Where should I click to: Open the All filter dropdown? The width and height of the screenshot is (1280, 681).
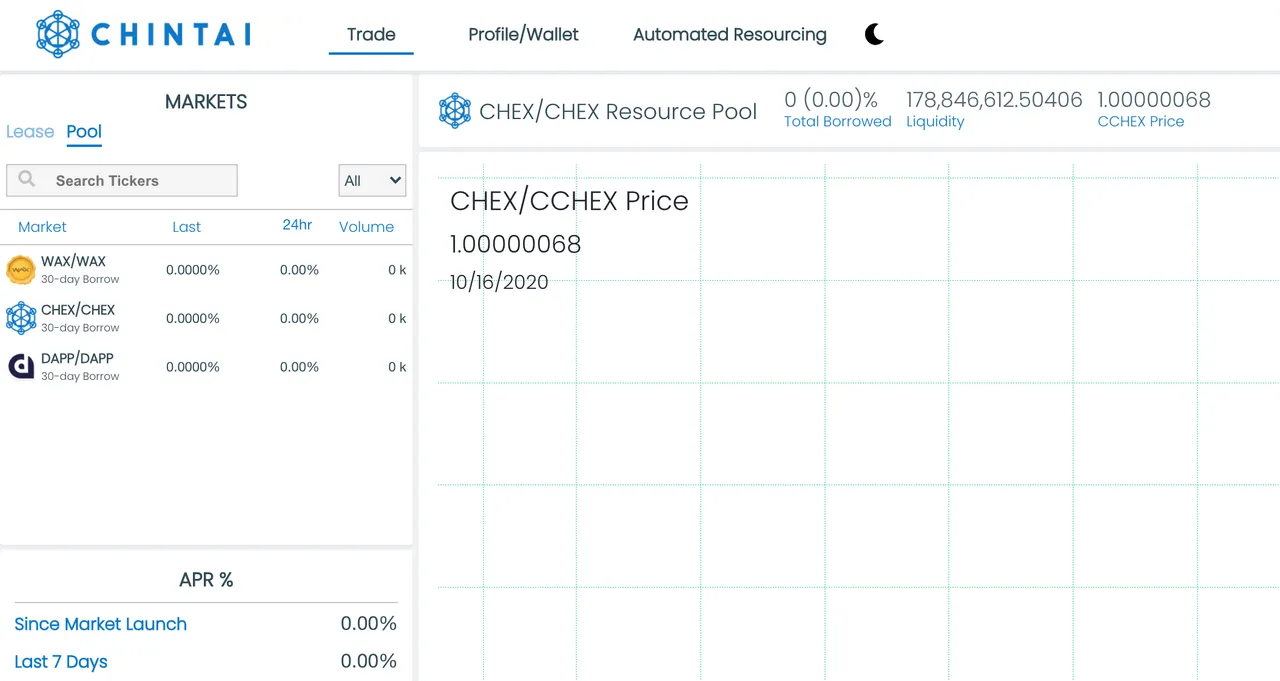point(372,180)
